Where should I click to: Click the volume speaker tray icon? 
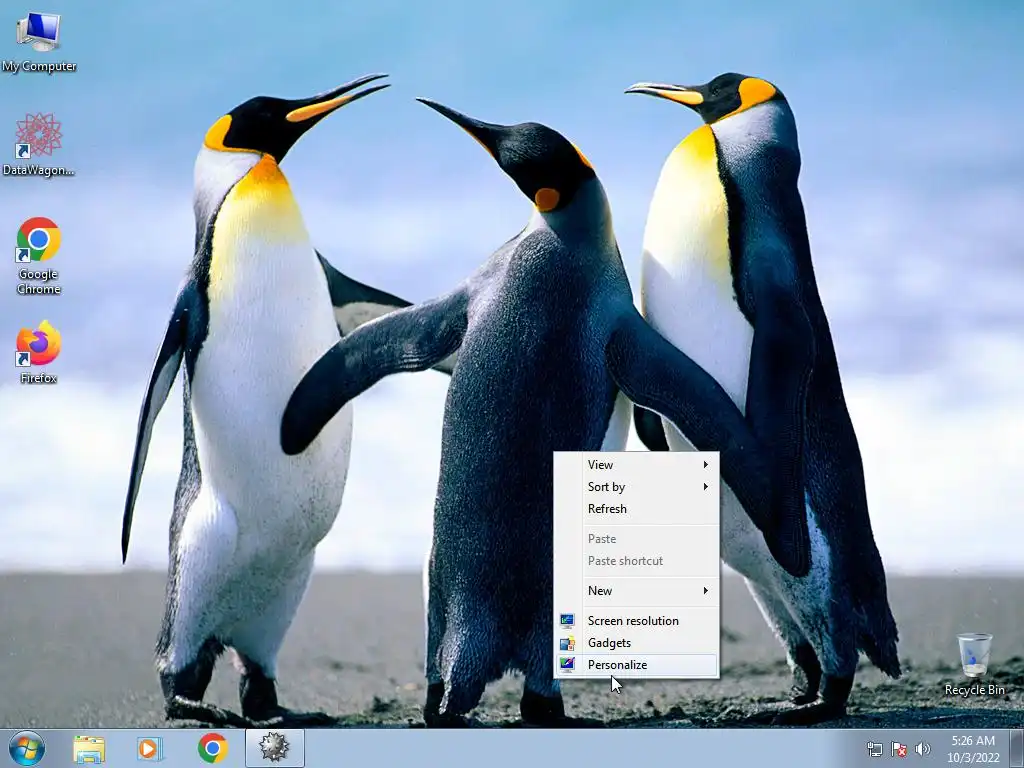coord(923,749)
